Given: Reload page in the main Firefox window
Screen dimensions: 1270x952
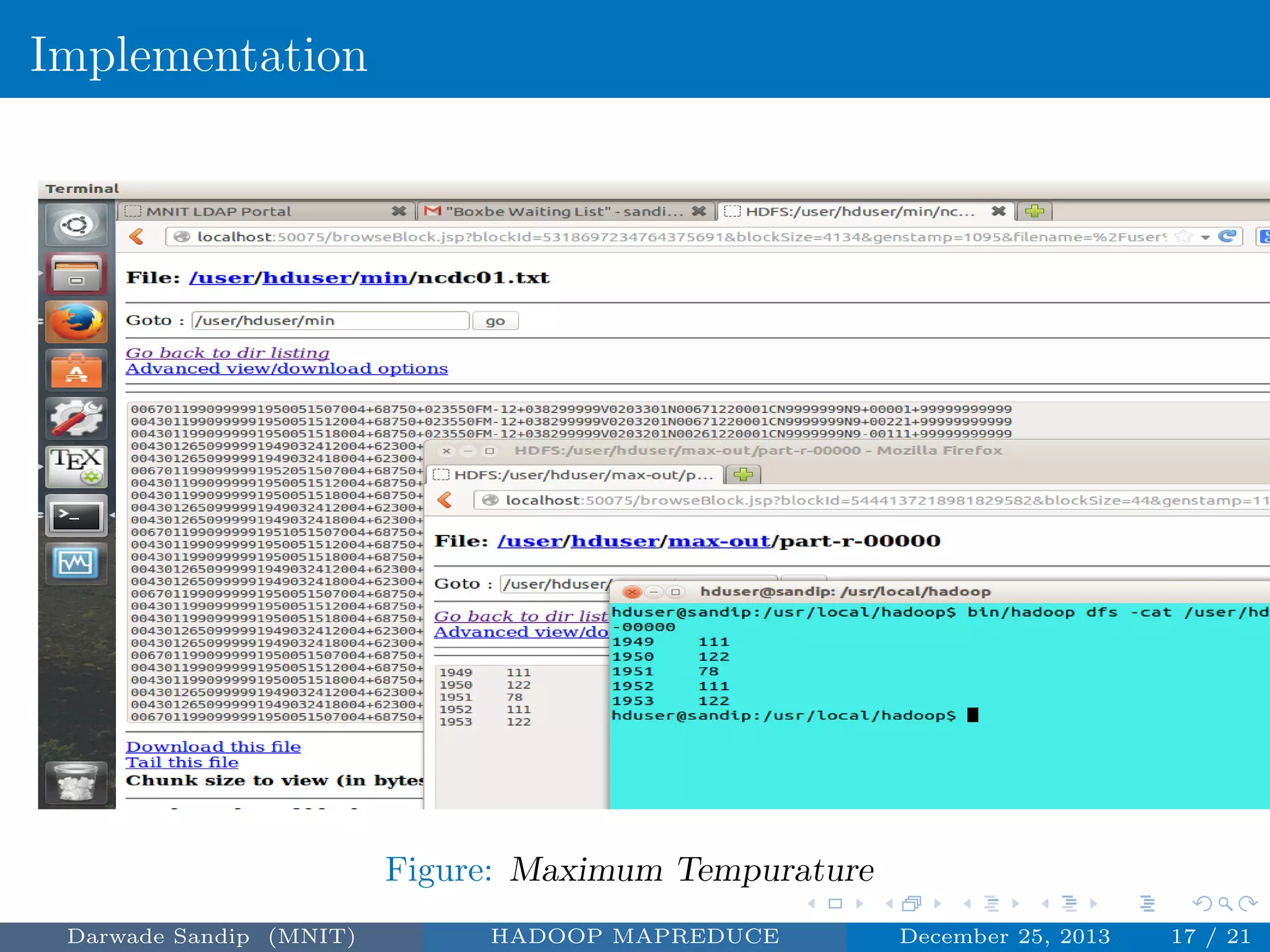Looking at the screenshot, I should 1227,236.
